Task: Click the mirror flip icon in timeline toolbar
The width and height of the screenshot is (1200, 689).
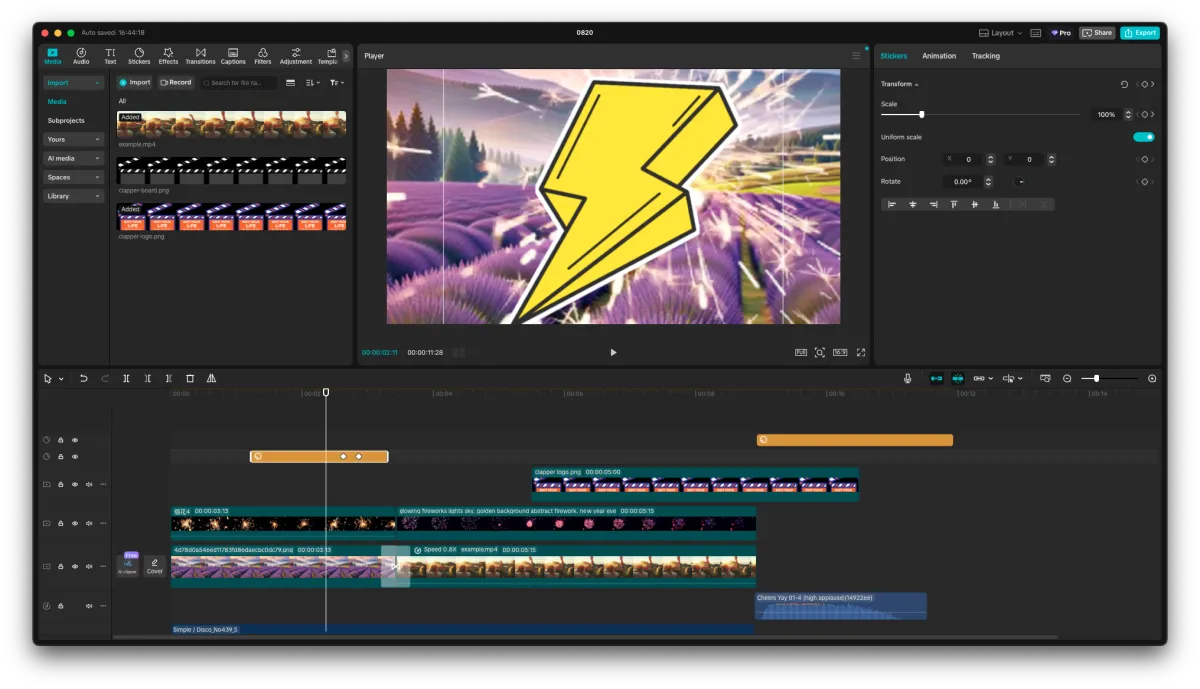Action: point(211,379)
